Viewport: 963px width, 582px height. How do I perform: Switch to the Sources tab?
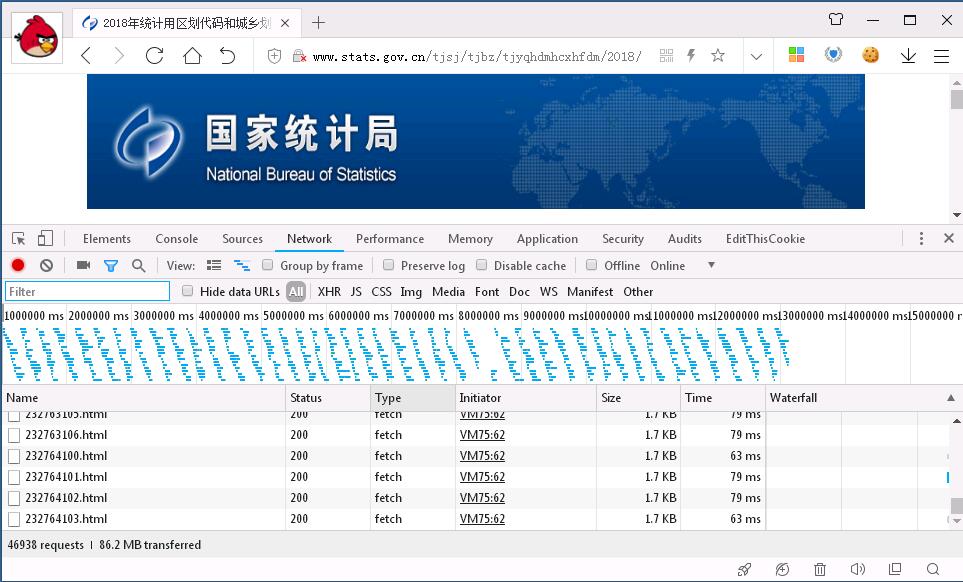(x=242, y=239)
